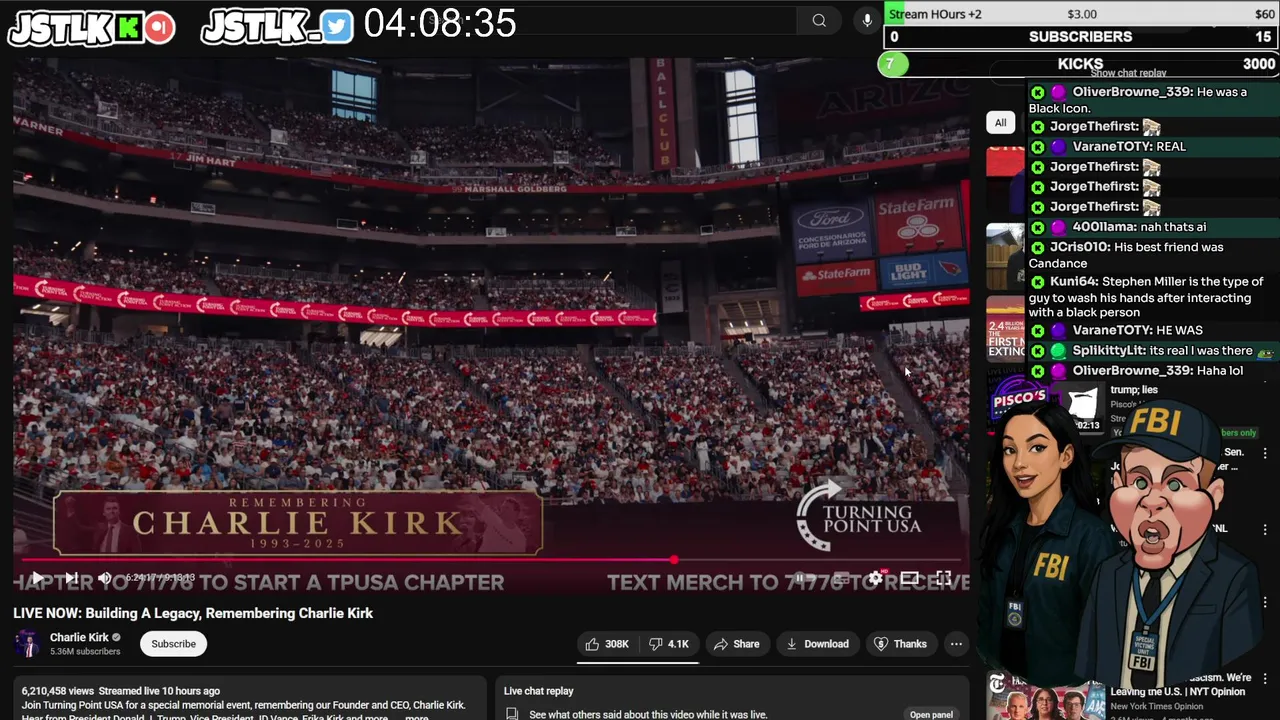This screenshot has height=720, width=1280.
Task: Click the '6,210,458 views' text
Action: tap(57, 691)
